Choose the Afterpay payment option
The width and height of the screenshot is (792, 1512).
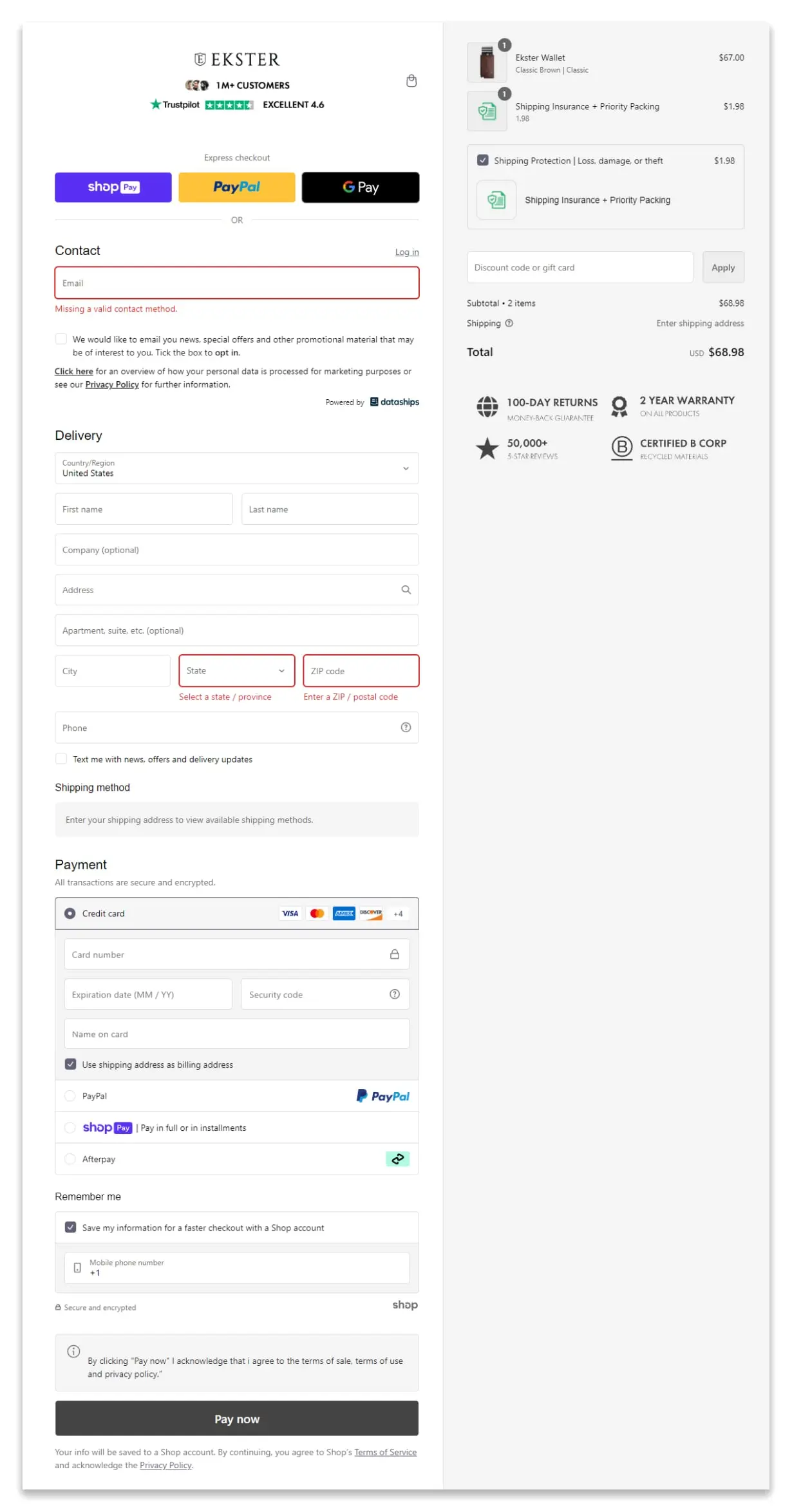[x=70, y=1158]
